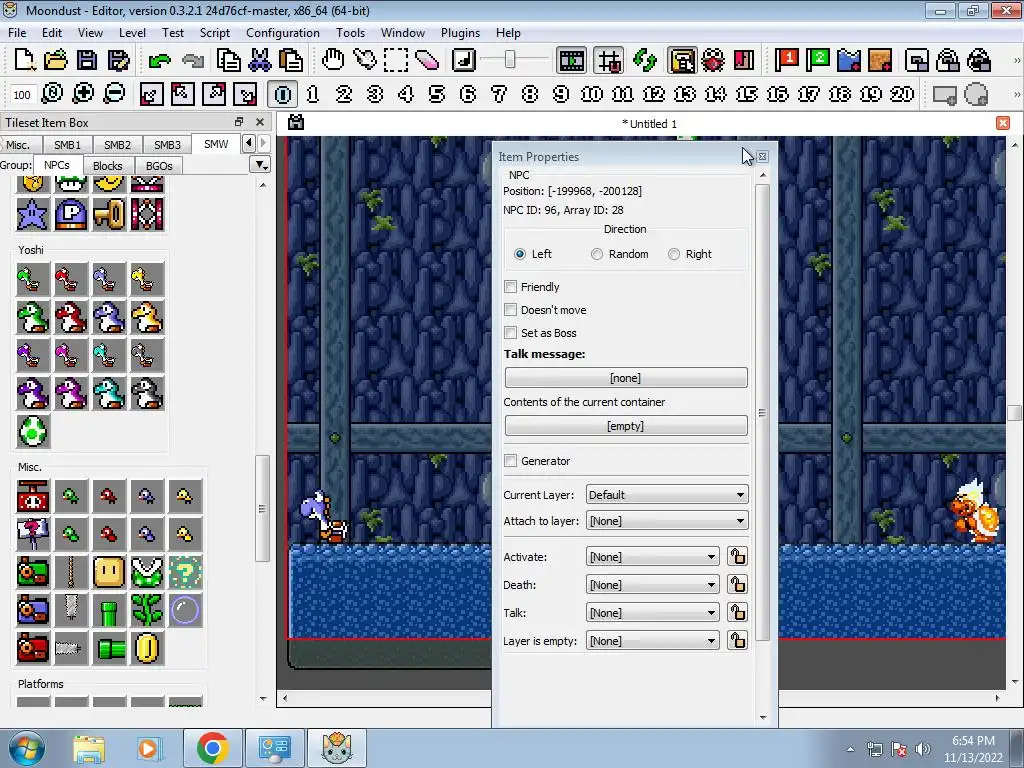Adjust the toolbar zoom slider handle

point(510,60)
